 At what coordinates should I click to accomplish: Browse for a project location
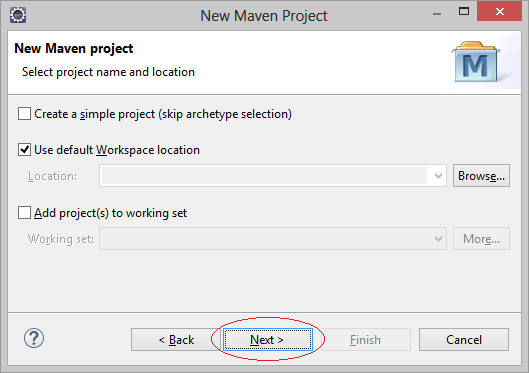pos(481,176)
